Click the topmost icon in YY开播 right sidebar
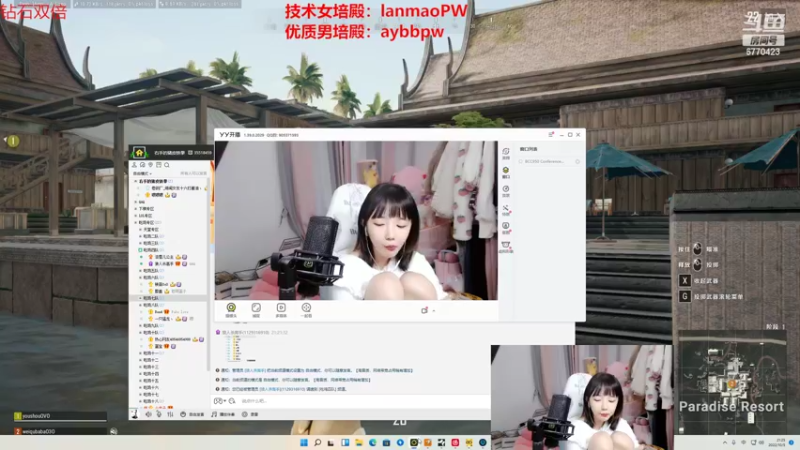This screenshot has width=800, height=450. (x=506, y=153)
